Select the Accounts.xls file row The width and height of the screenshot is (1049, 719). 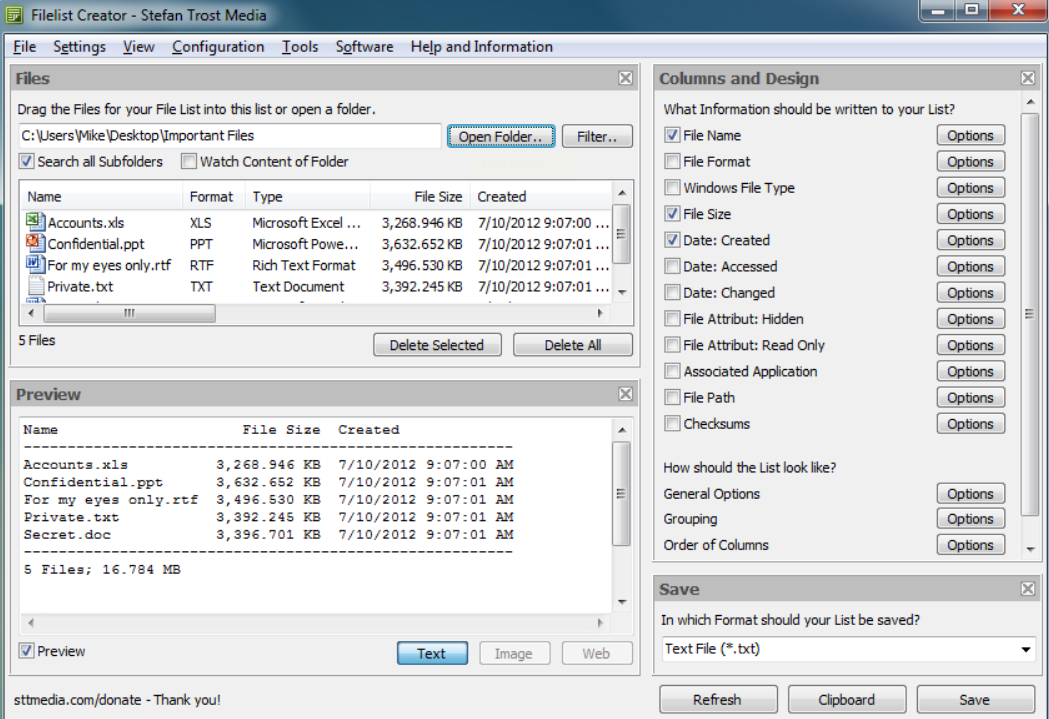316,222
